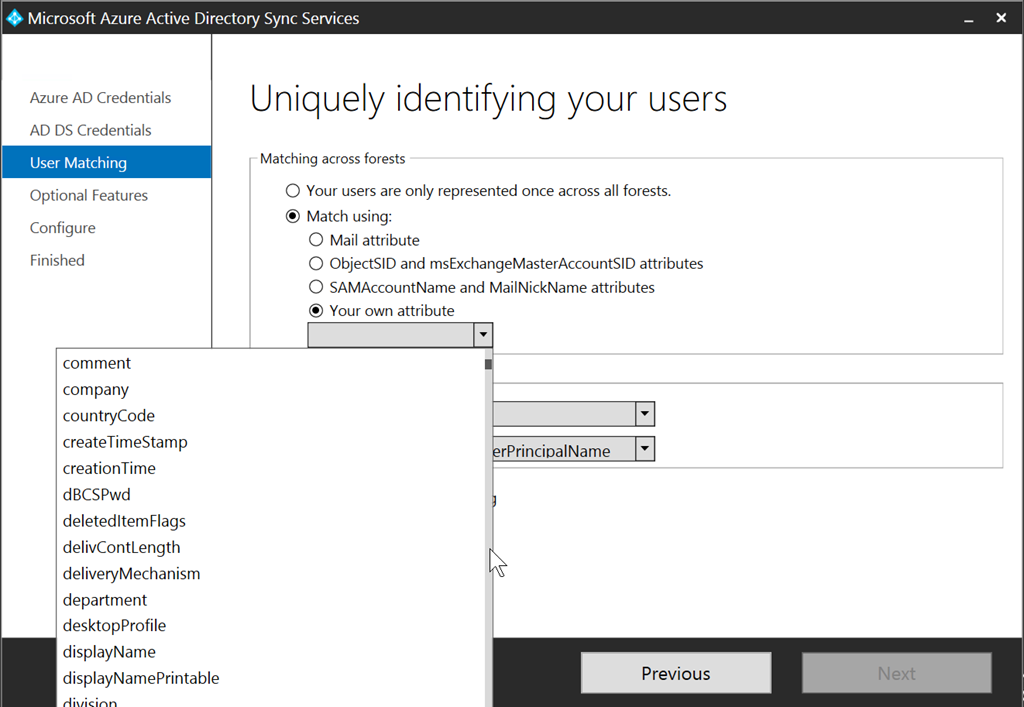Pick SAMAccountName and MailNickName option
This screenshot has width=1024, height=707.
coord(316,288)
